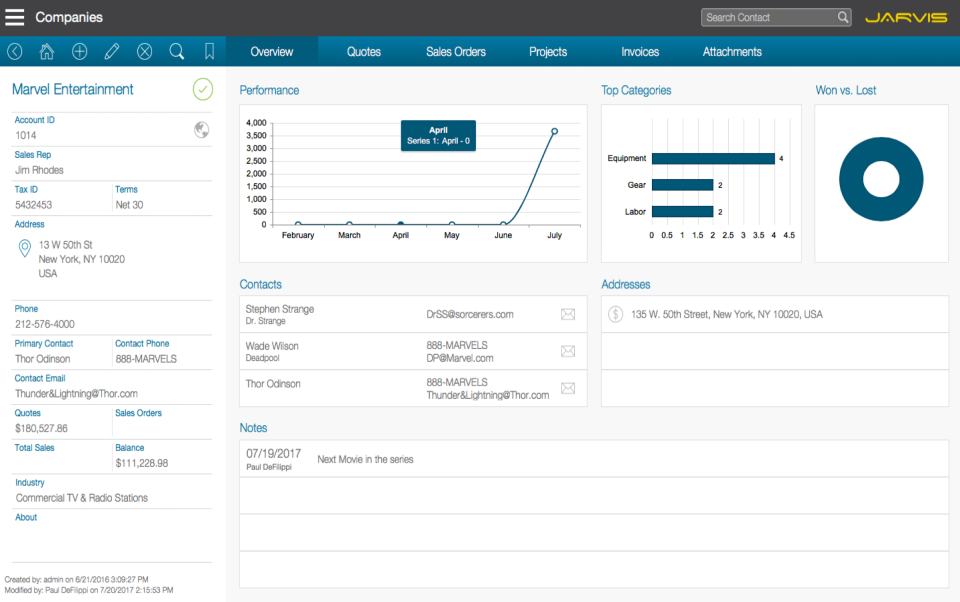
Task: Click the Bookmark icon in toolbar
Action: coord(208,50)
